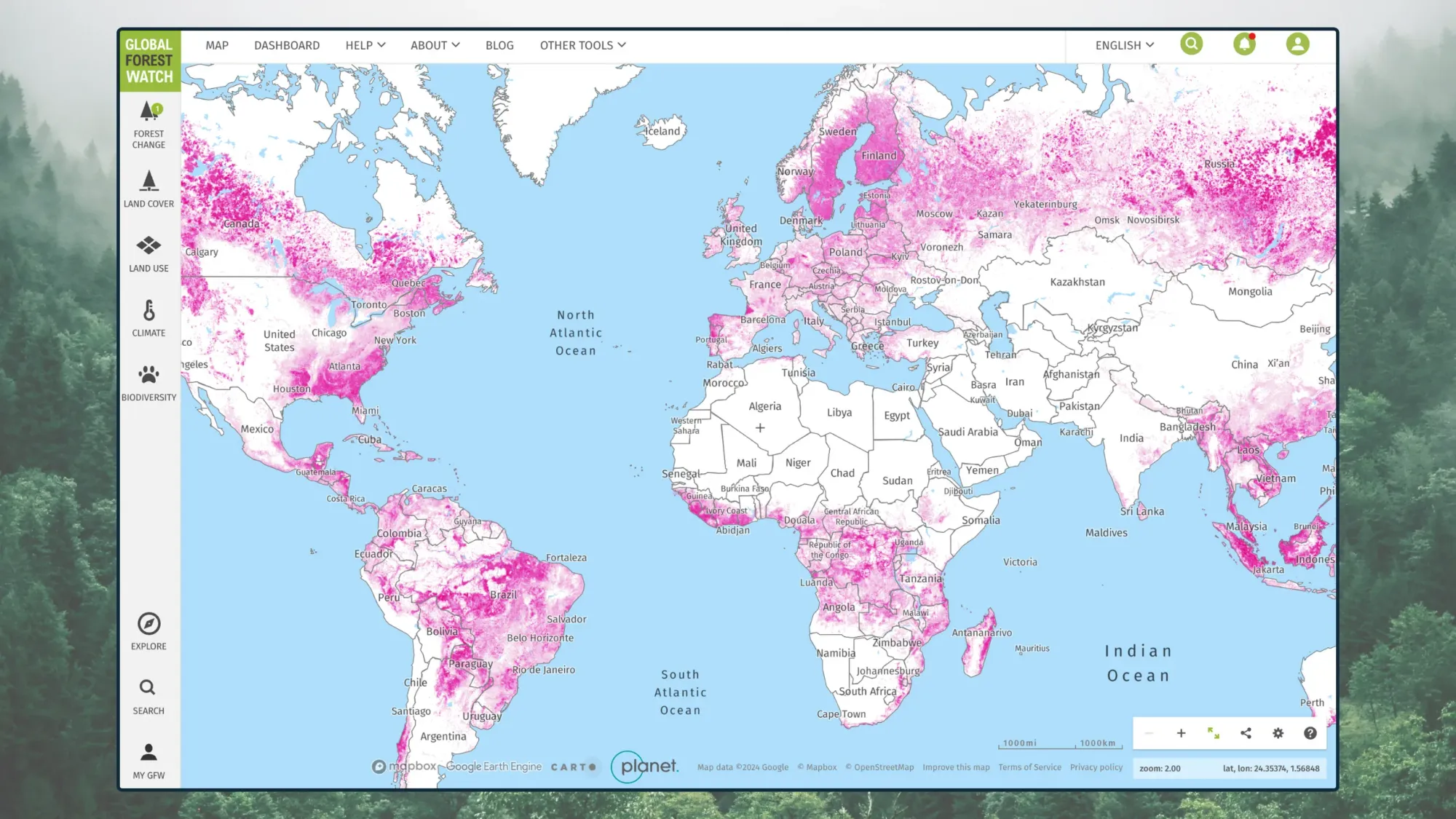Viewport: 1456px width, 819px height.
Task: Expand the About dropdown menu
Action: [435, 45]
